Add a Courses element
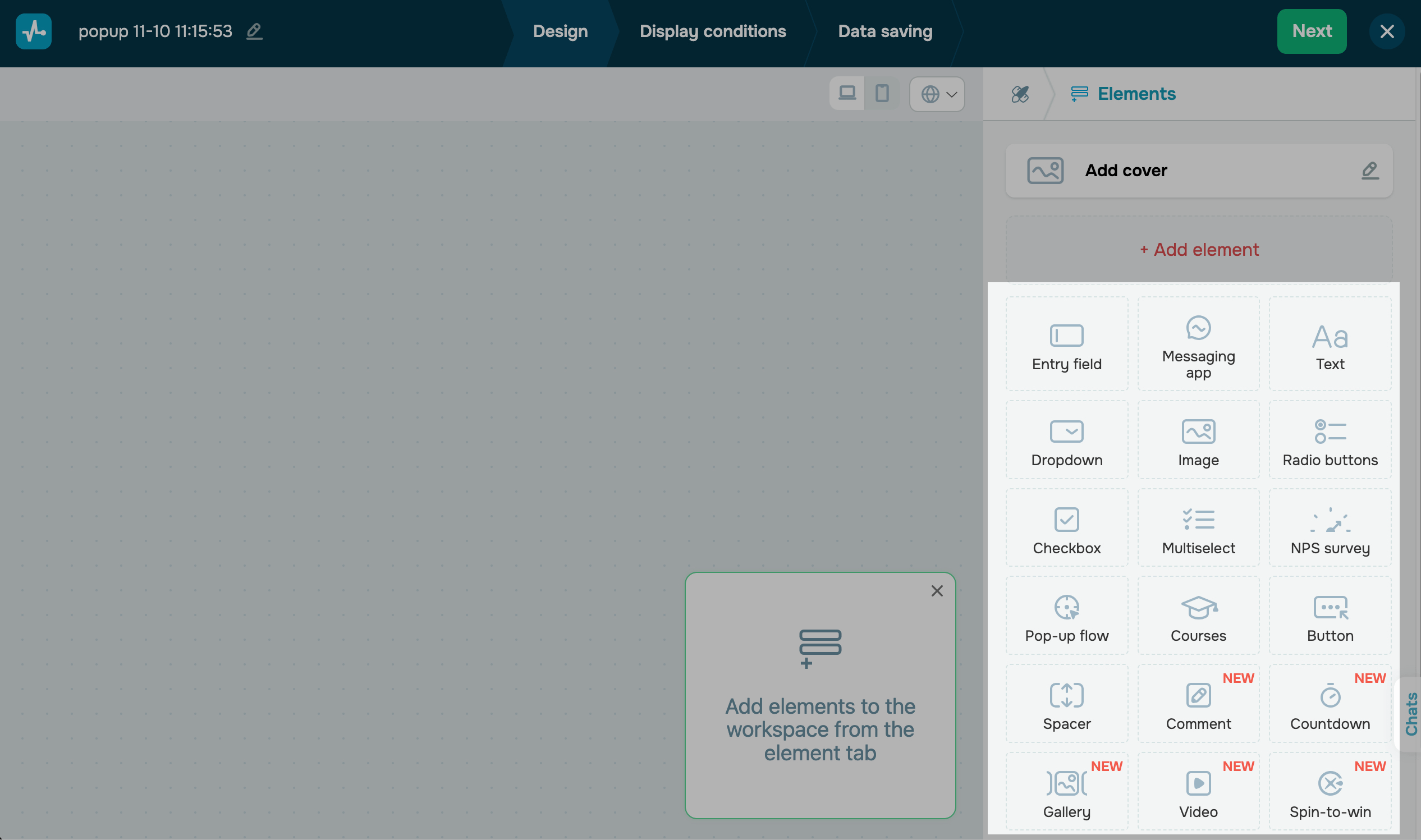 click(x=1198, y=616)
